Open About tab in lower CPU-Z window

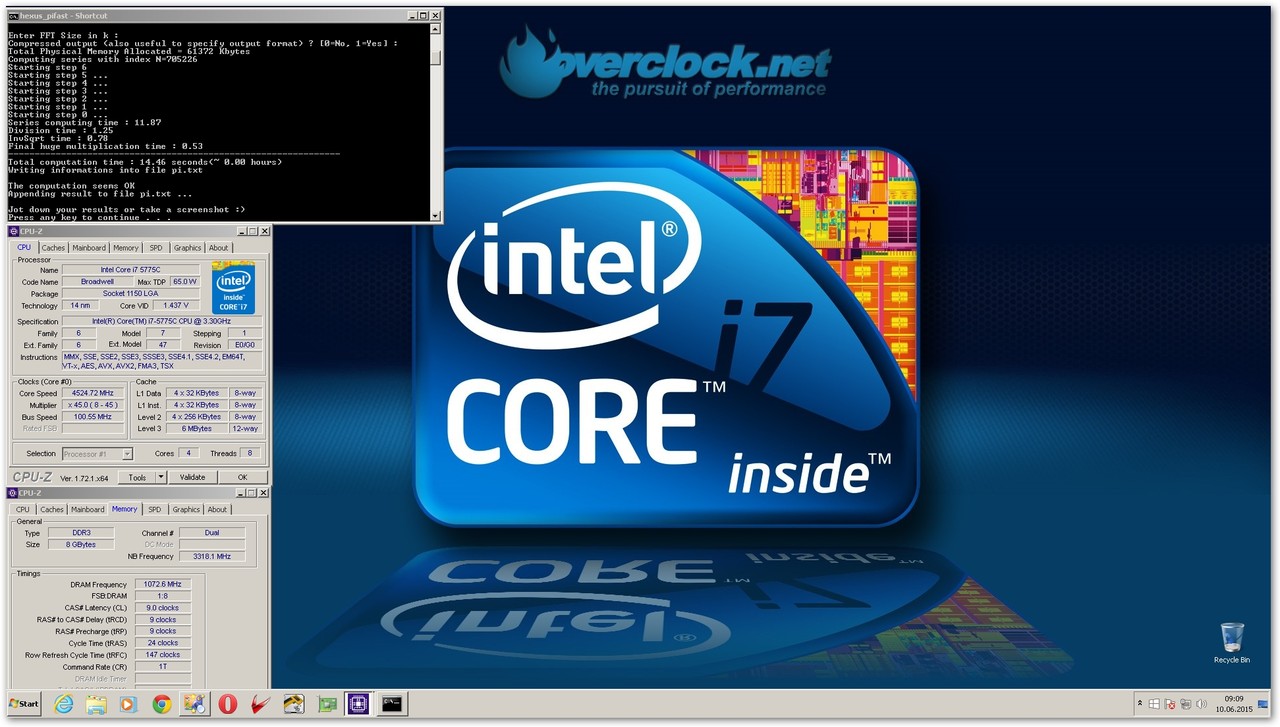click(217, 510)
